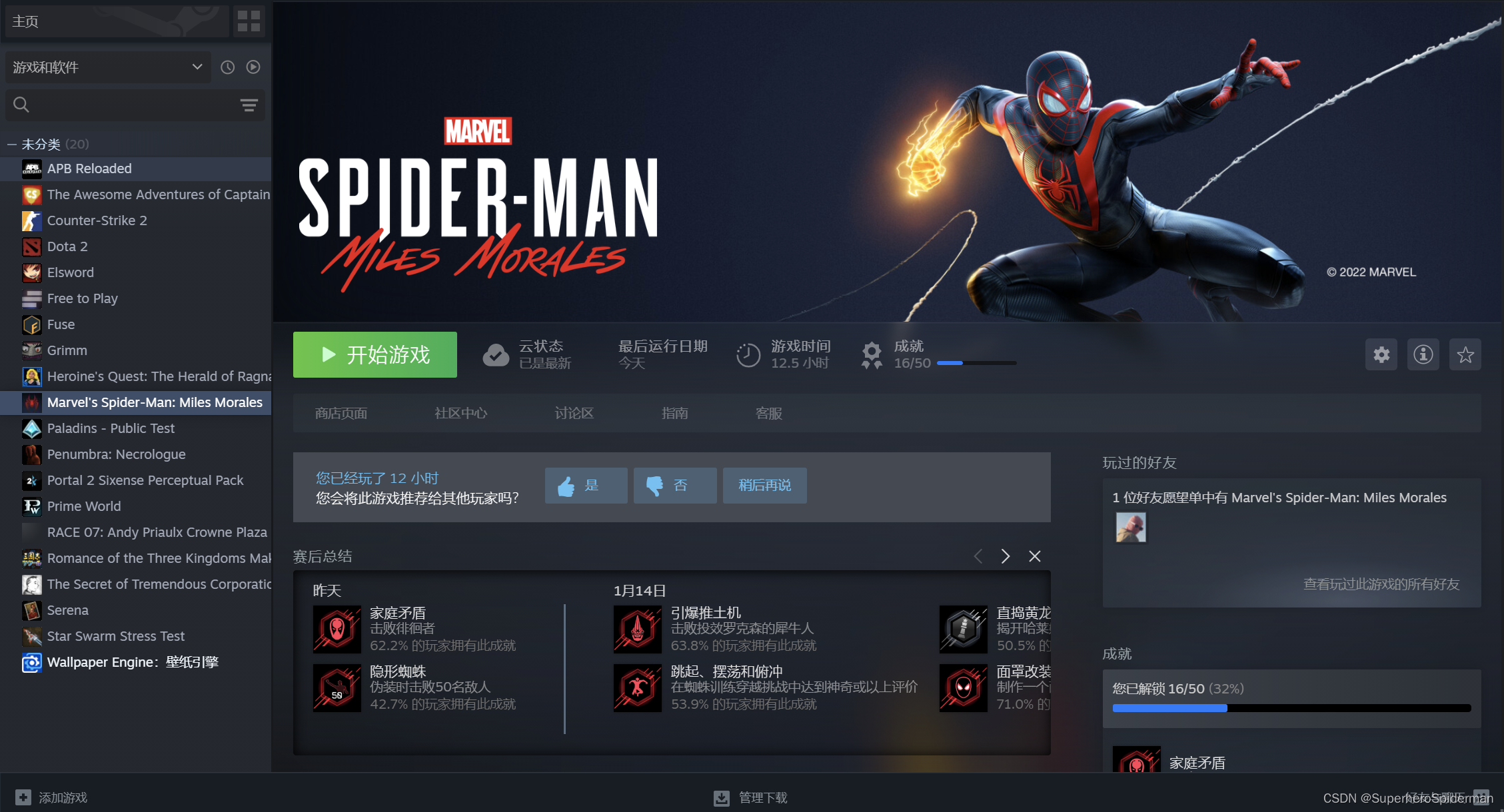The height and width of the screenshot is (812, 1504).
Task: Click 添加游戏 plus icon at bottom
Action: point(23,797)
